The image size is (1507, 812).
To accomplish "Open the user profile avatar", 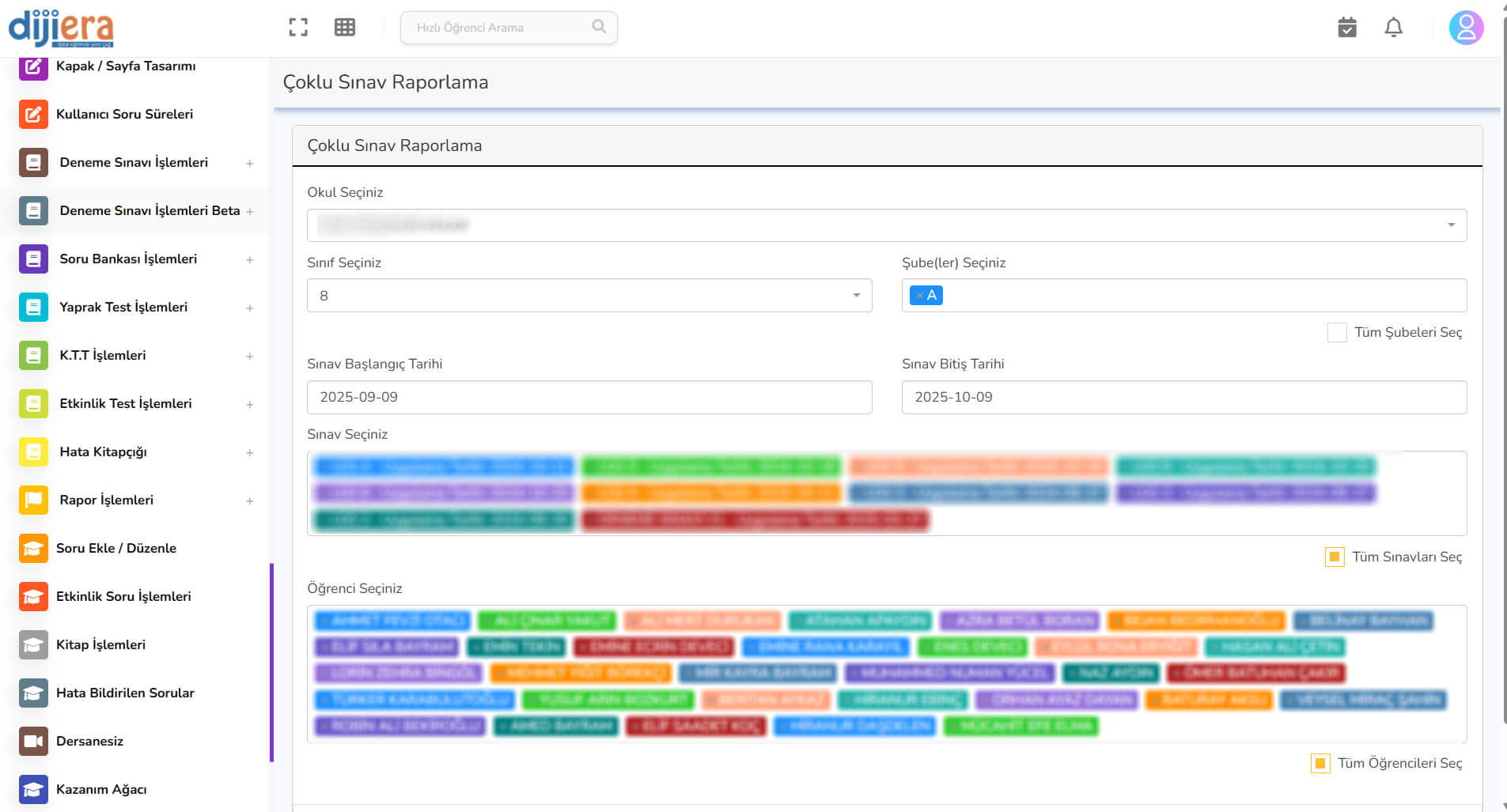I will (1465, 28).
